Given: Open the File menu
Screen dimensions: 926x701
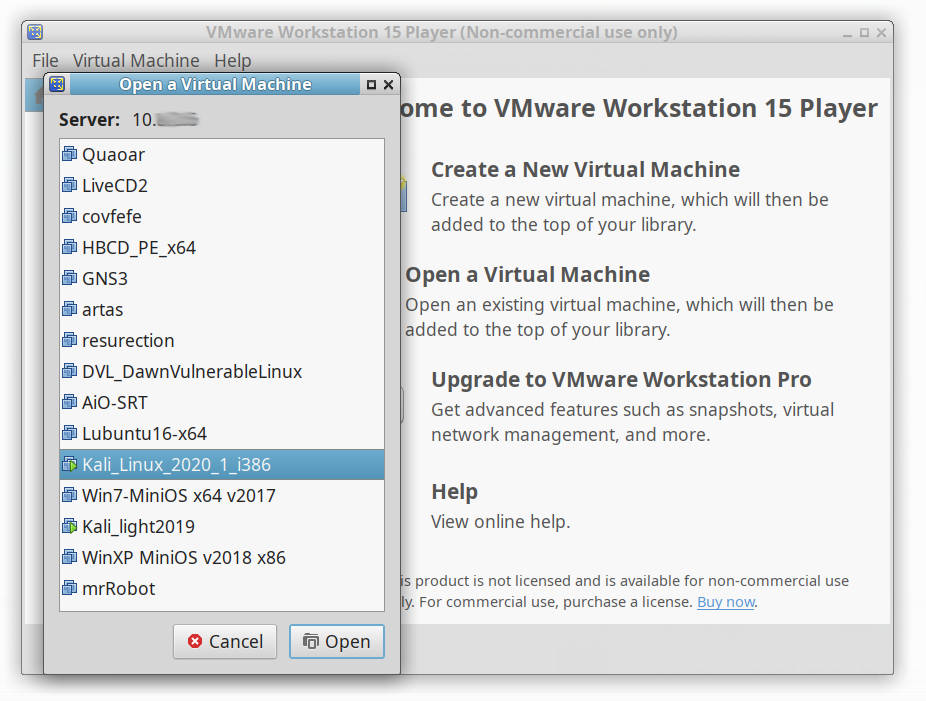Looking at the screenshot, I should click(45, 60).
